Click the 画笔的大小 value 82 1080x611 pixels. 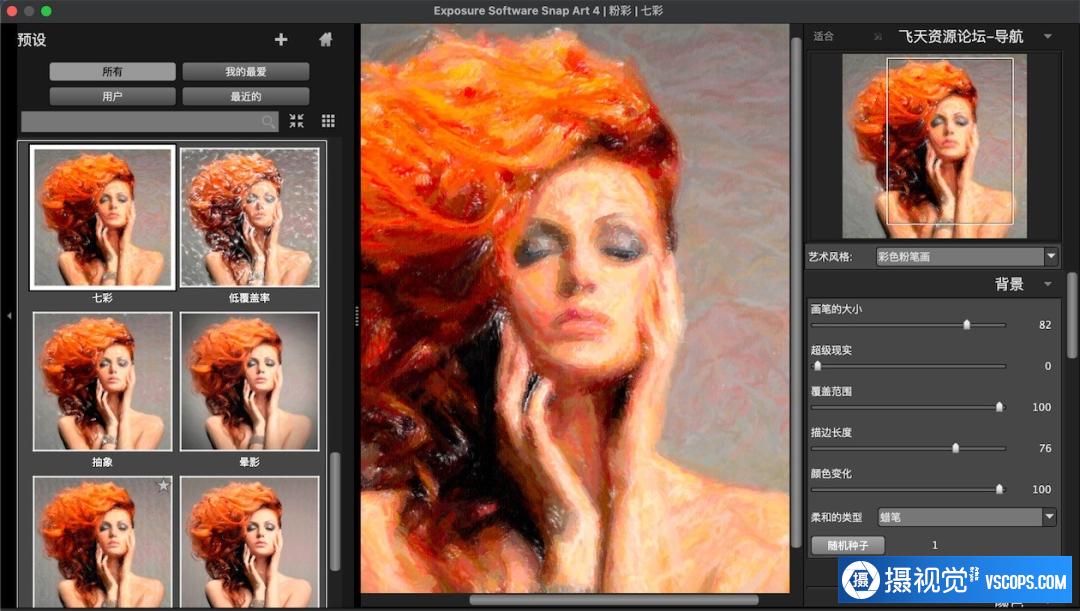1045,325
